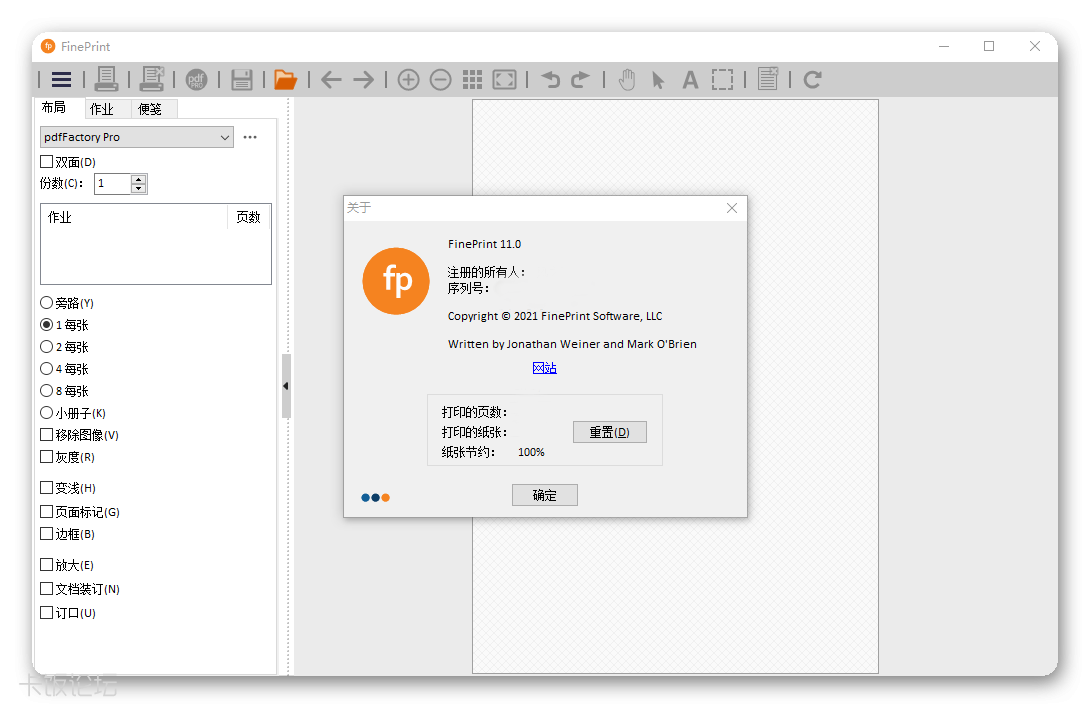1090x708 pixels.
Task: Click the pdfFactory Pro round icon
Action: click(197, 80)
